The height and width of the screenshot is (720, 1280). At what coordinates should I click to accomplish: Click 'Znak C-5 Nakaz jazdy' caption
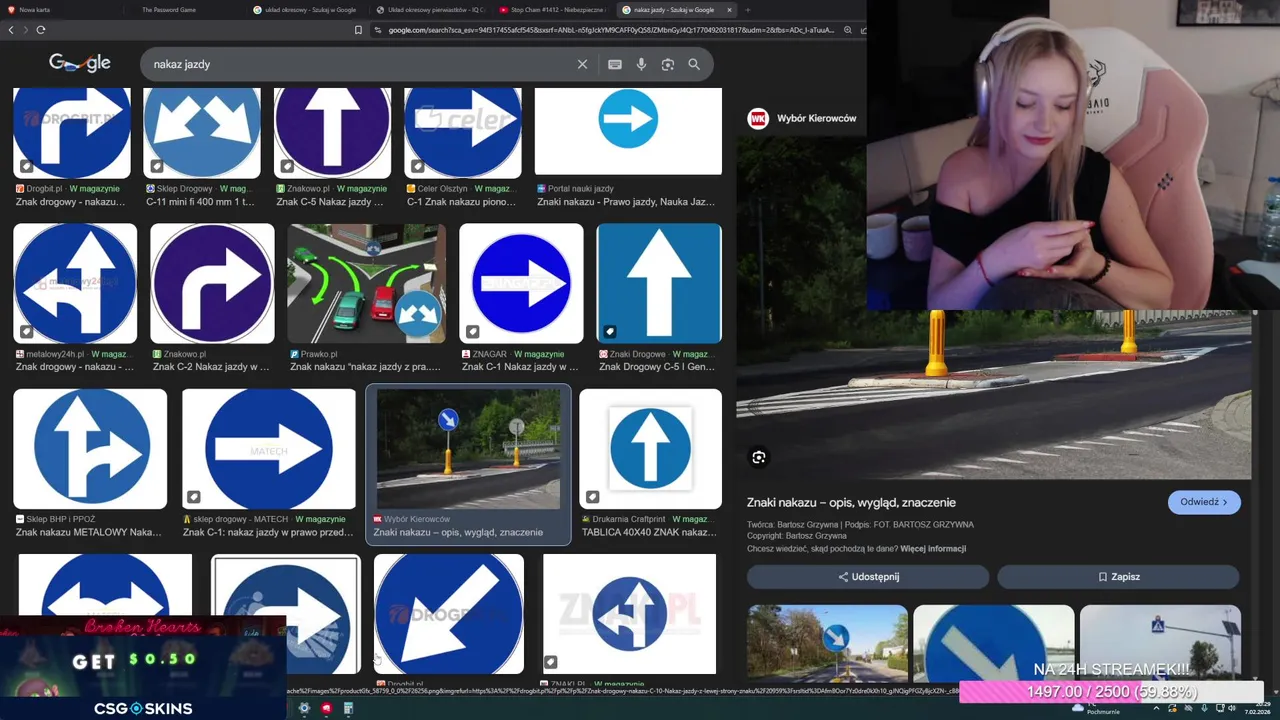(x=330, y=202)
